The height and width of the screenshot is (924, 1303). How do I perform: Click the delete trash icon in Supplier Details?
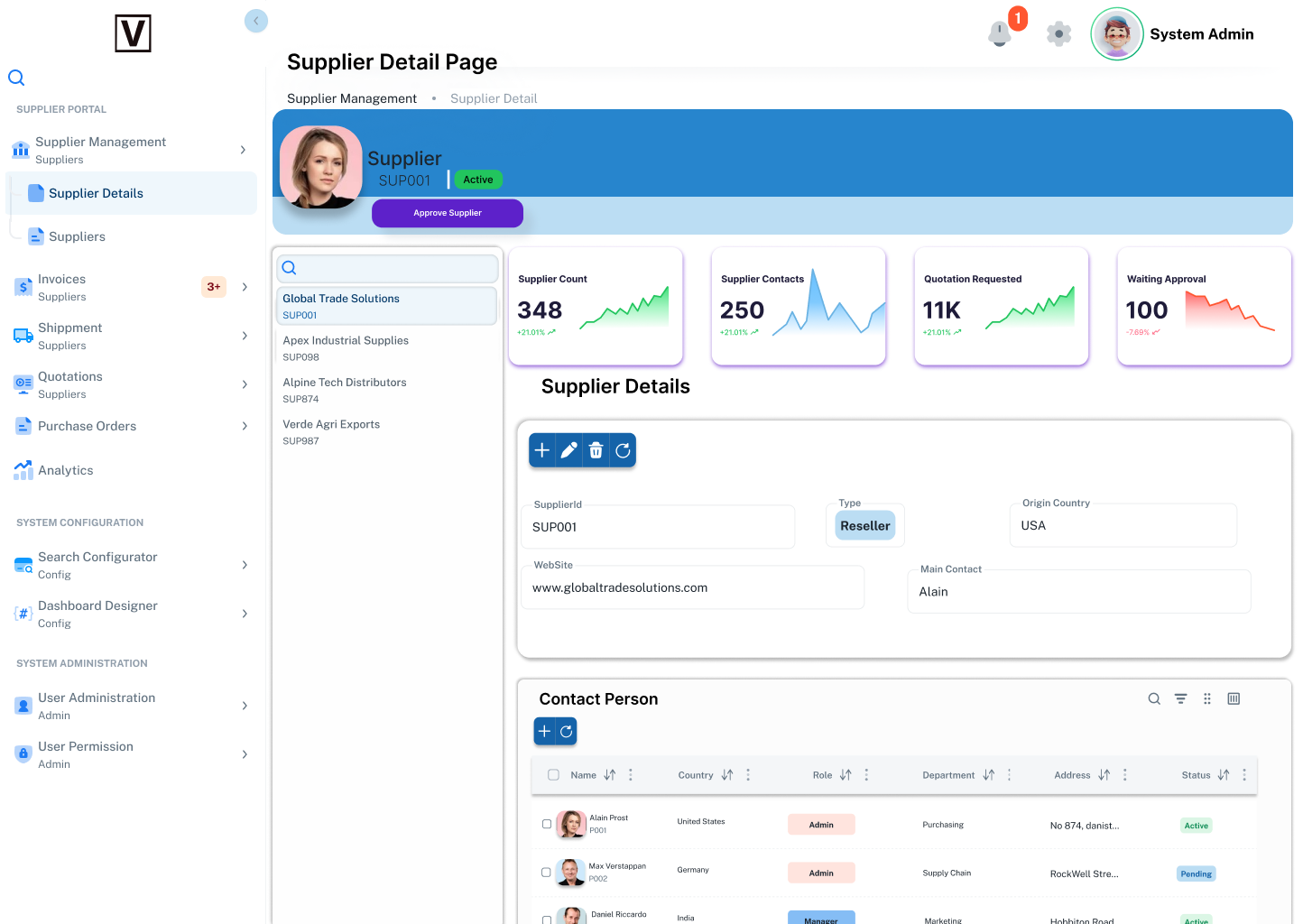pos(596,450)
